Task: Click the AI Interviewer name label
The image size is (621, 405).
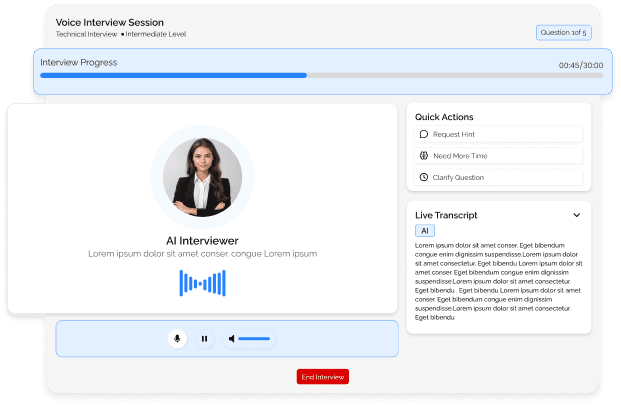Action: coord(202,240)
